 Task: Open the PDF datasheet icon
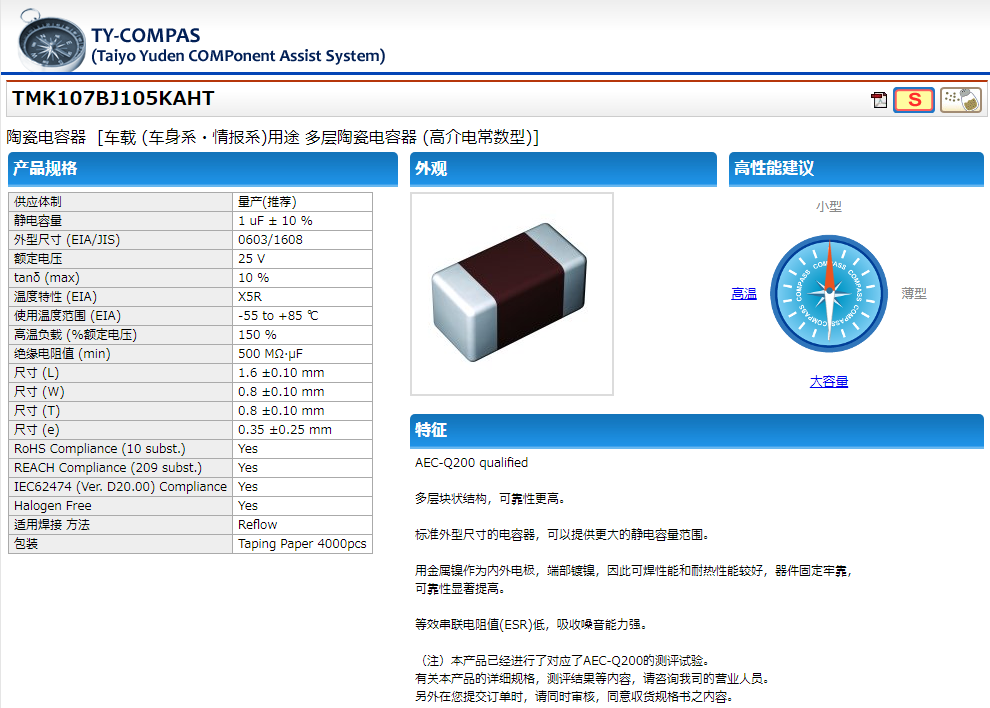click(879, 100)
